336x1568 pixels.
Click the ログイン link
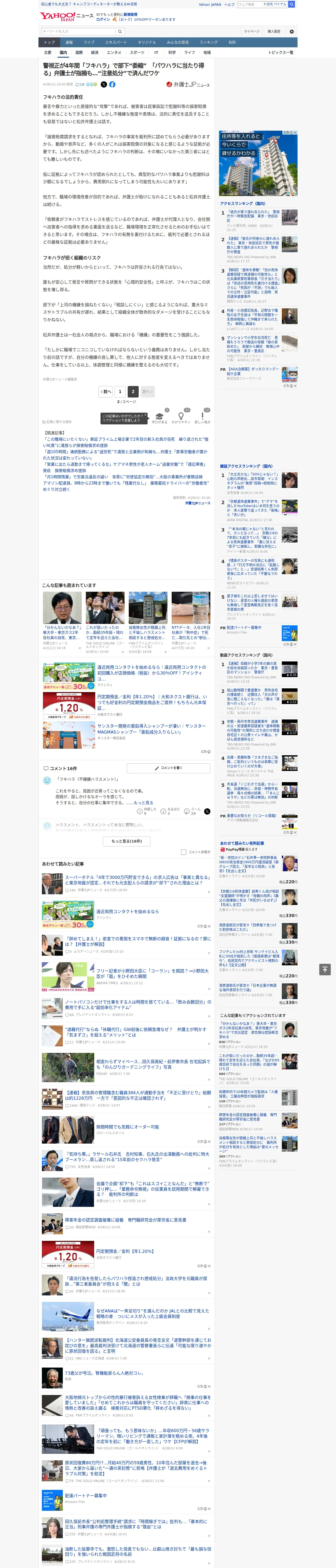pyautogui.click(x=103, y=20)
